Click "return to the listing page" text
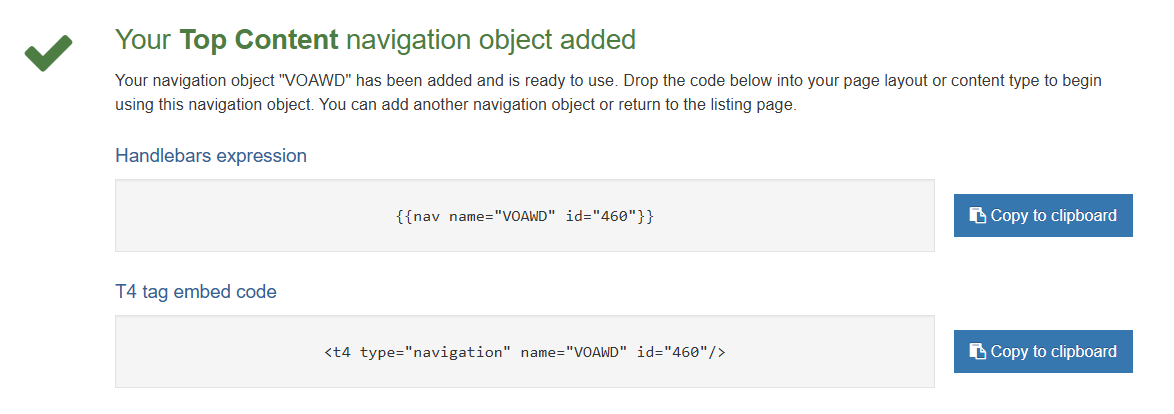 click(x=704, y=105)
